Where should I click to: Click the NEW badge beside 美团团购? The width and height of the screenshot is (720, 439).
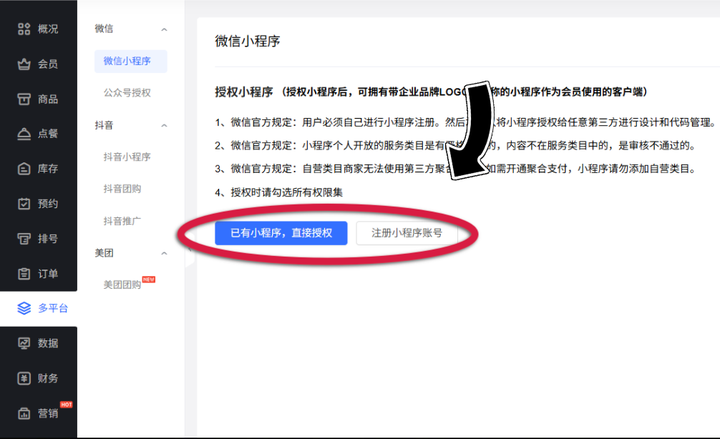(149, 279)
